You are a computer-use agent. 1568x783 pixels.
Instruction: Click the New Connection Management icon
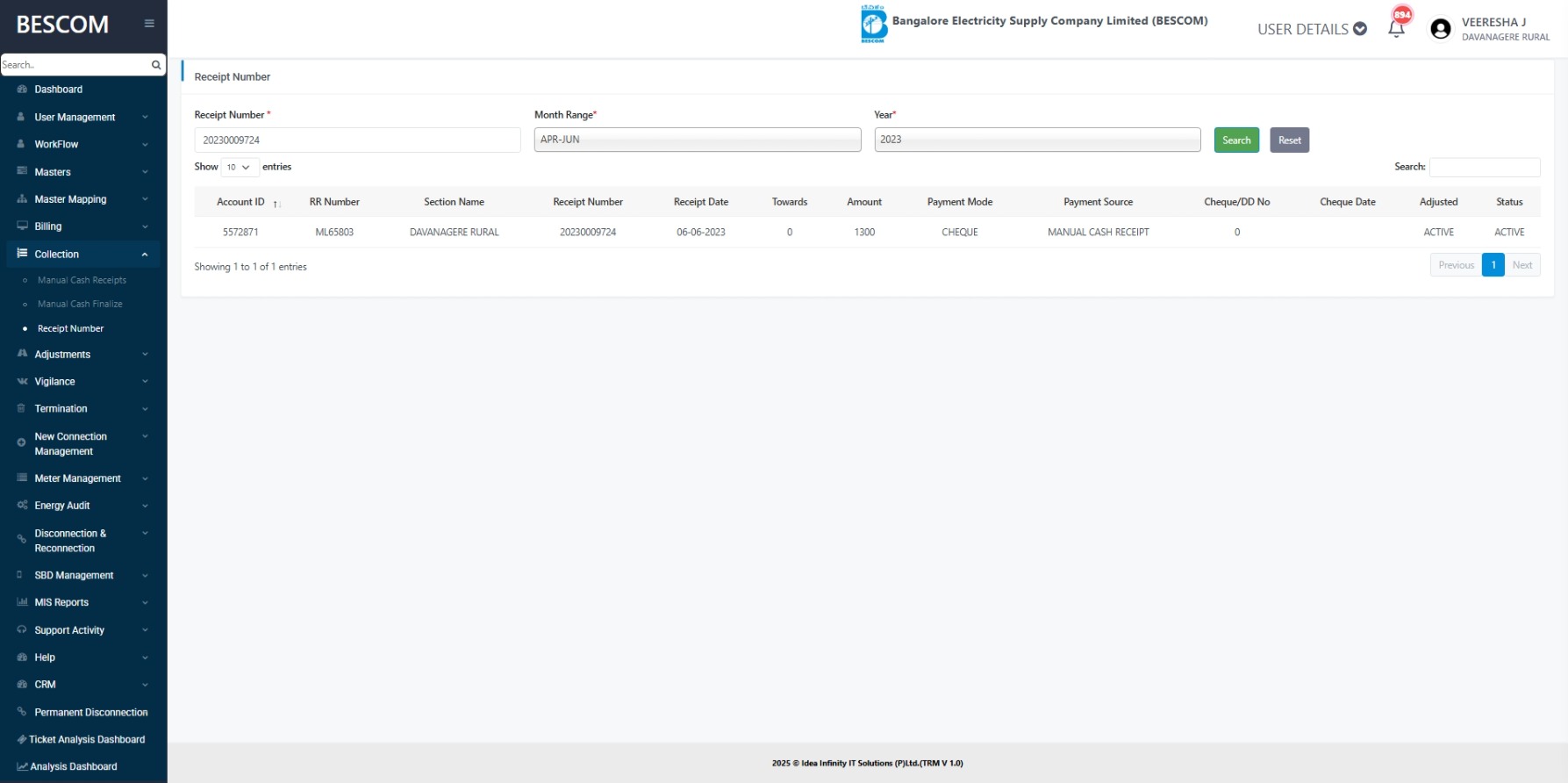pyautogui.click(x=21, y=442)
